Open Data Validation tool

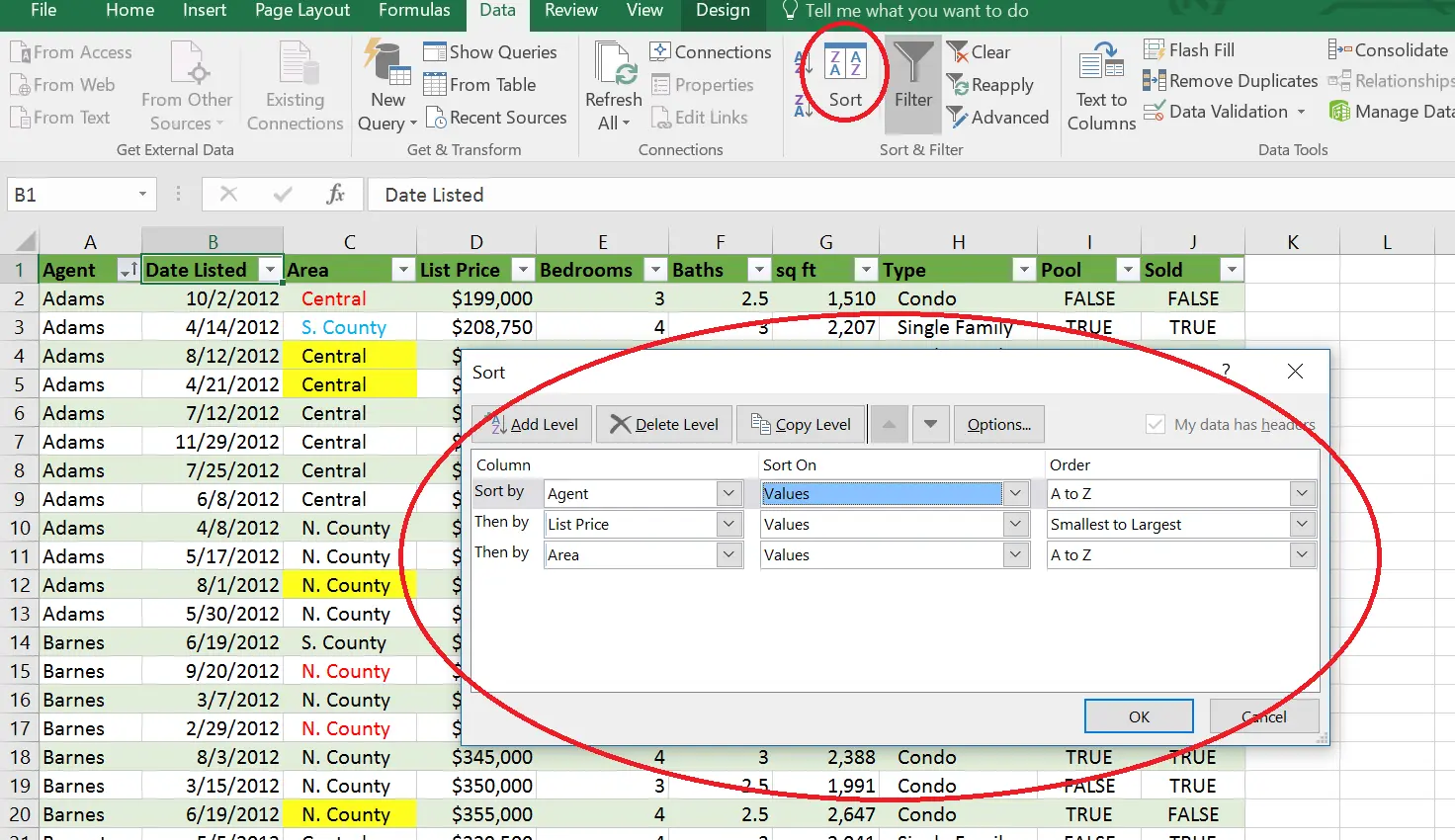1216,112
